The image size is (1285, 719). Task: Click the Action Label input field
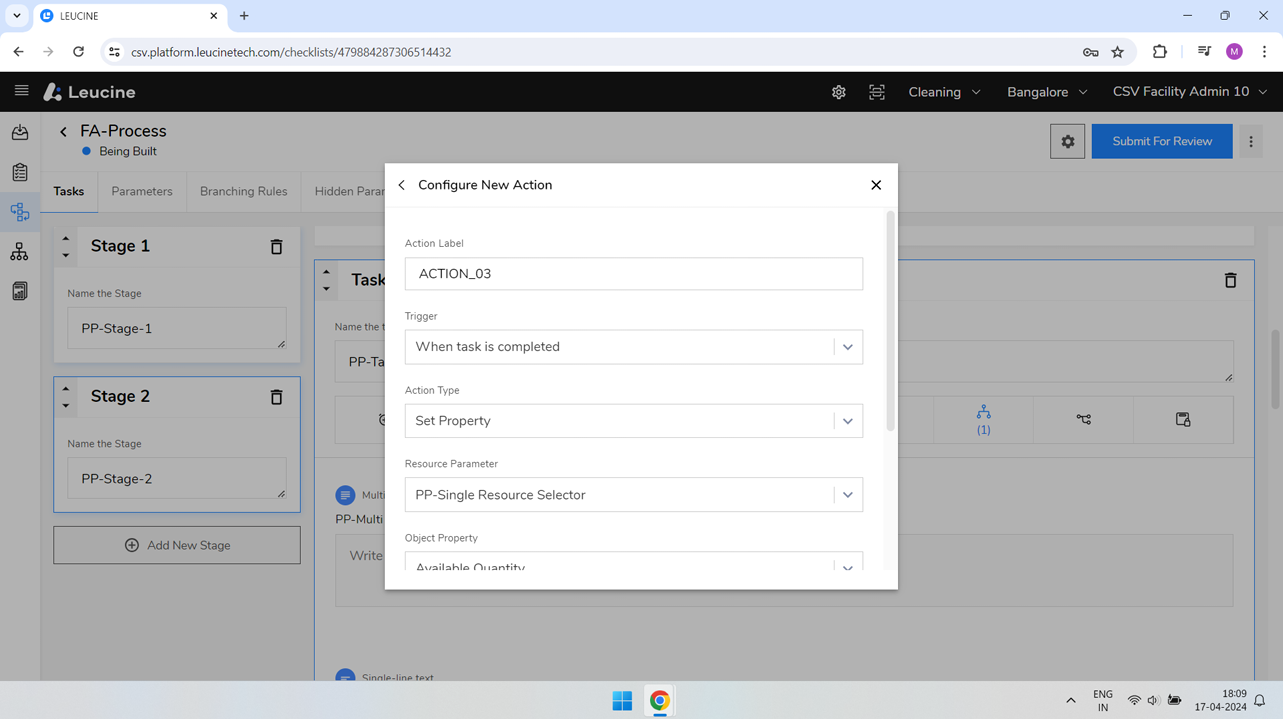pos(634,274)
